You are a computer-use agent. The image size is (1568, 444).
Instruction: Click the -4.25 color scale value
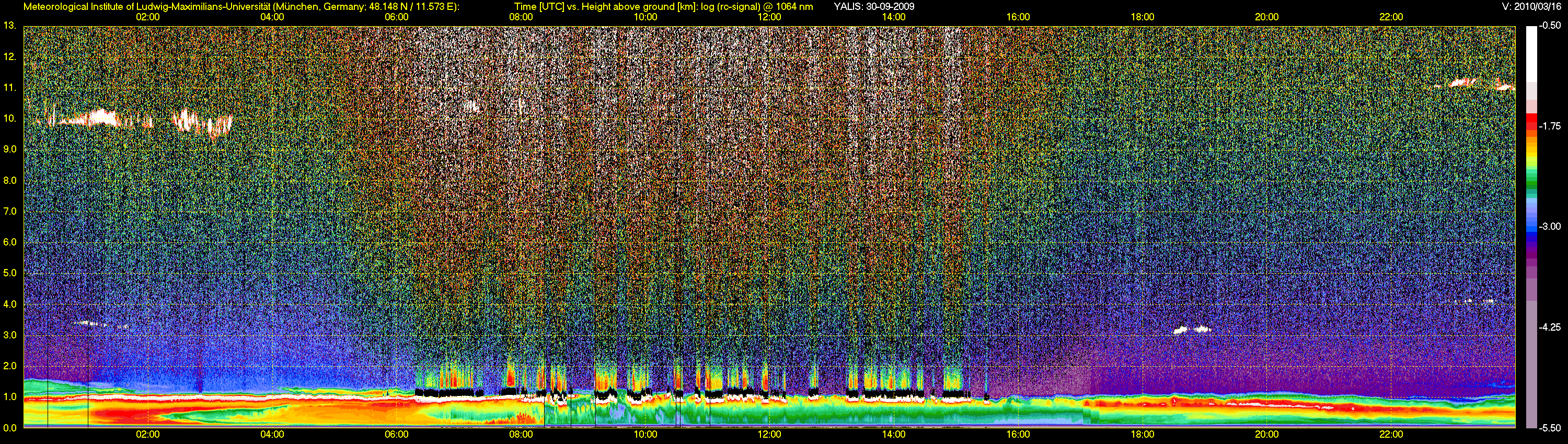point(1550,327)
